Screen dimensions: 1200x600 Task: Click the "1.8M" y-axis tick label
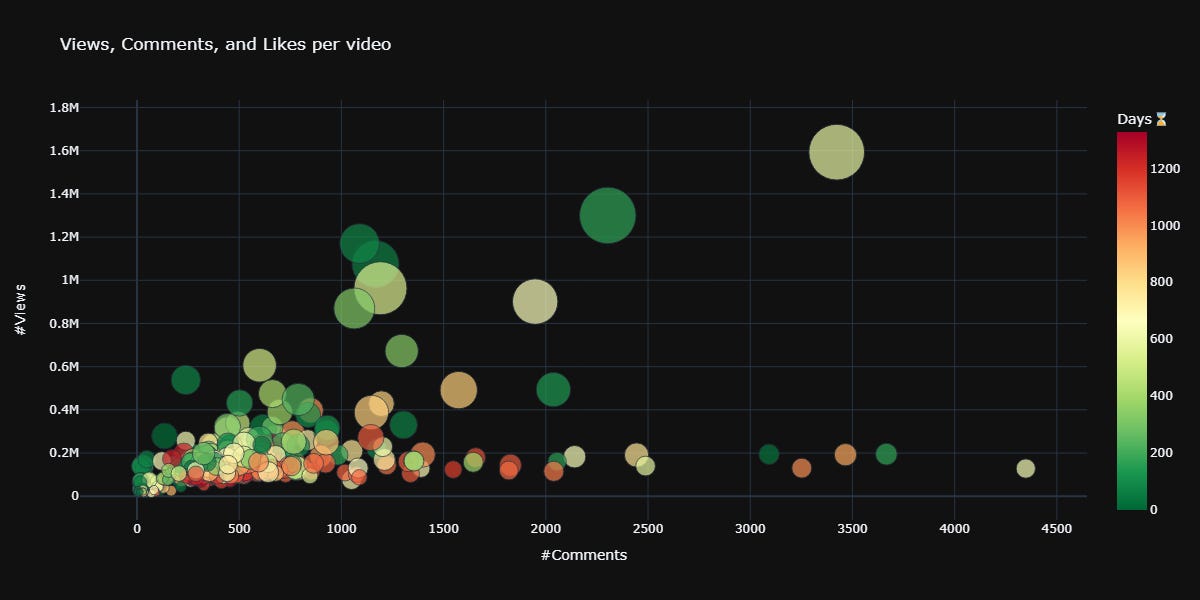tap(65, 108)
